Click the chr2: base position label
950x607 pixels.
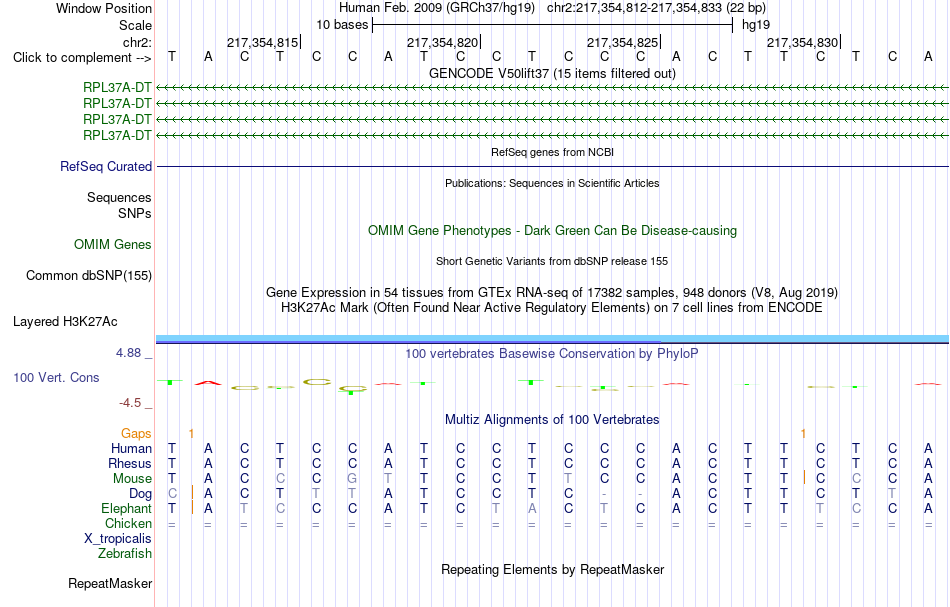[138, 42]
